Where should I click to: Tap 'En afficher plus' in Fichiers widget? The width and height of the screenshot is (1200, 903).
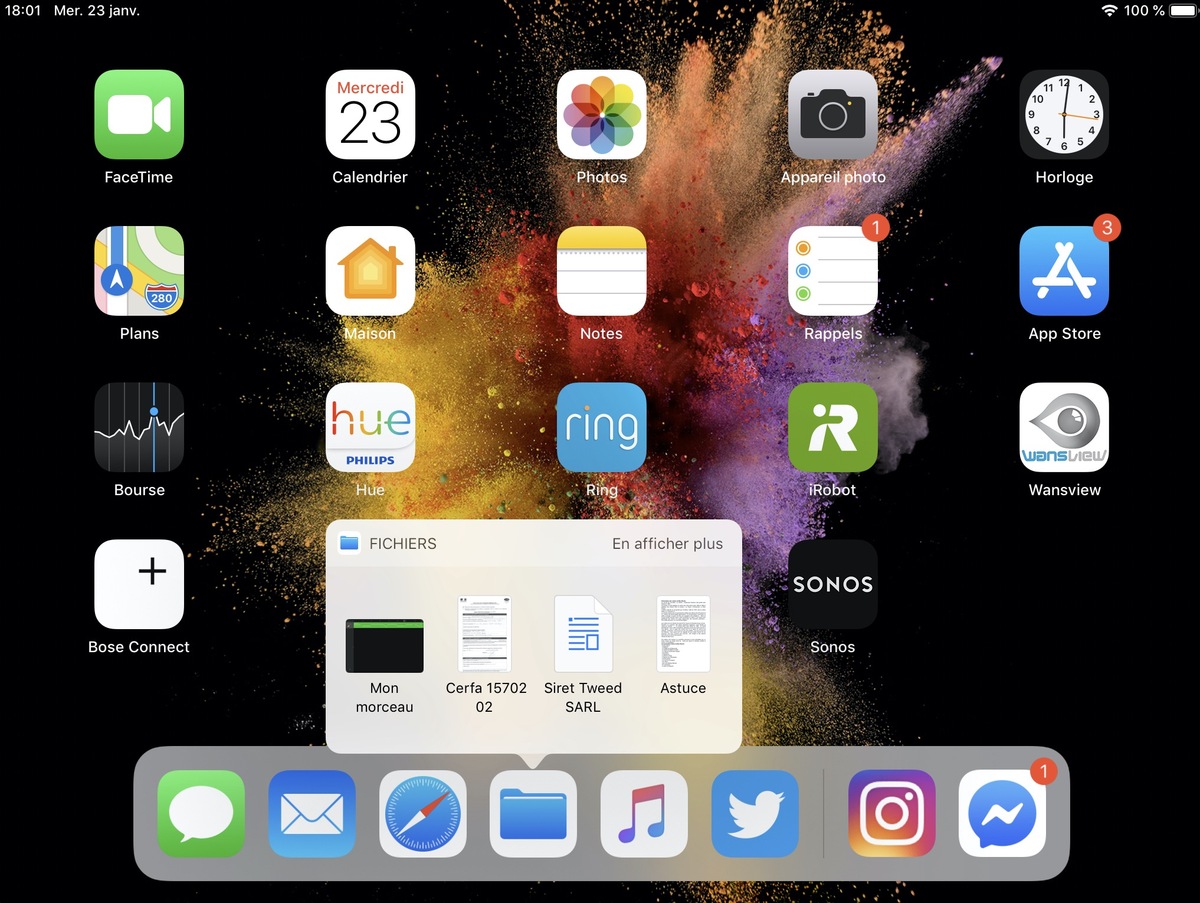[667, 544]
